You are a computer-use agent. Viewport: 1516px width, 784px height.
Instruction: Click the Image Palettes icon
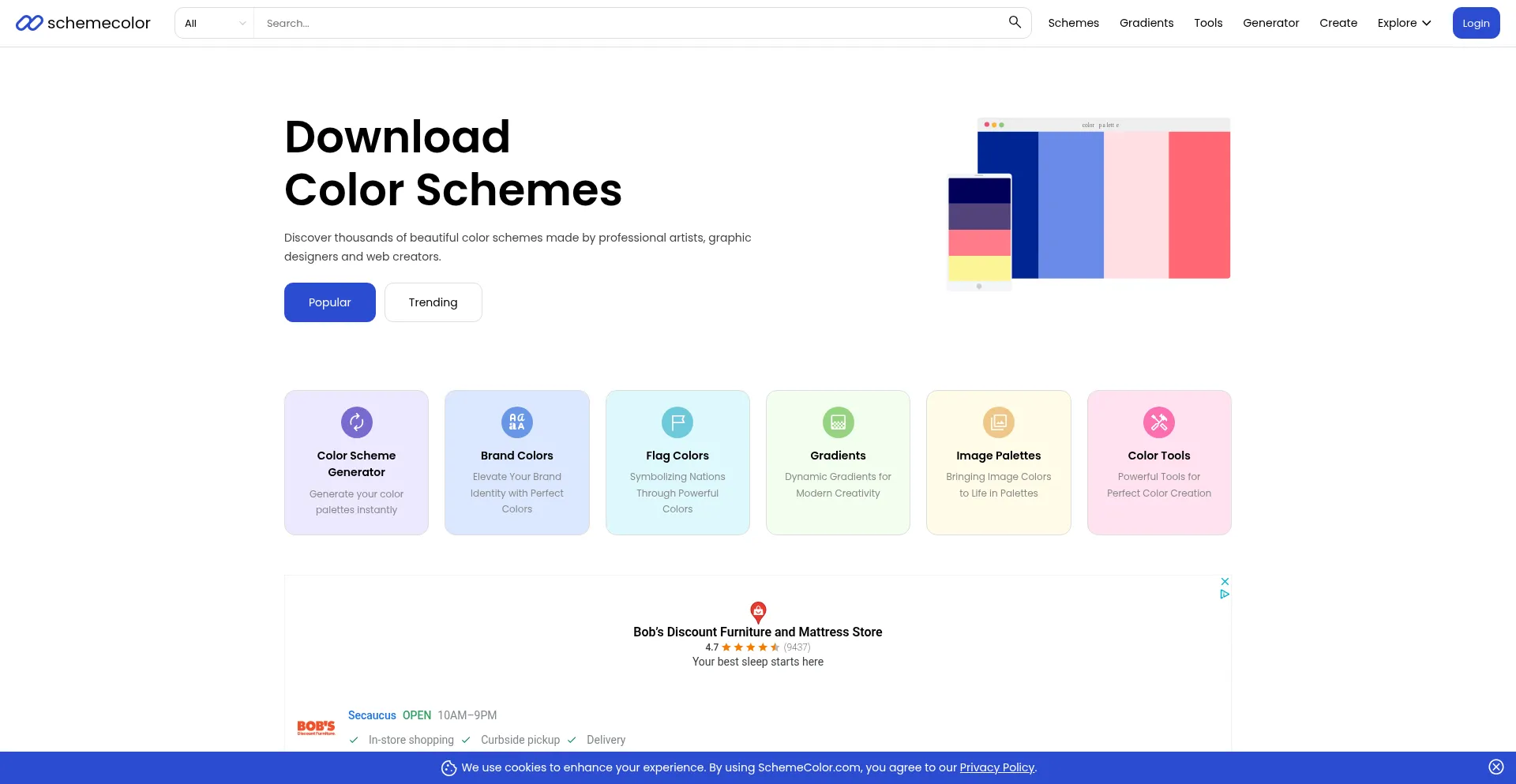pos(998,422)
